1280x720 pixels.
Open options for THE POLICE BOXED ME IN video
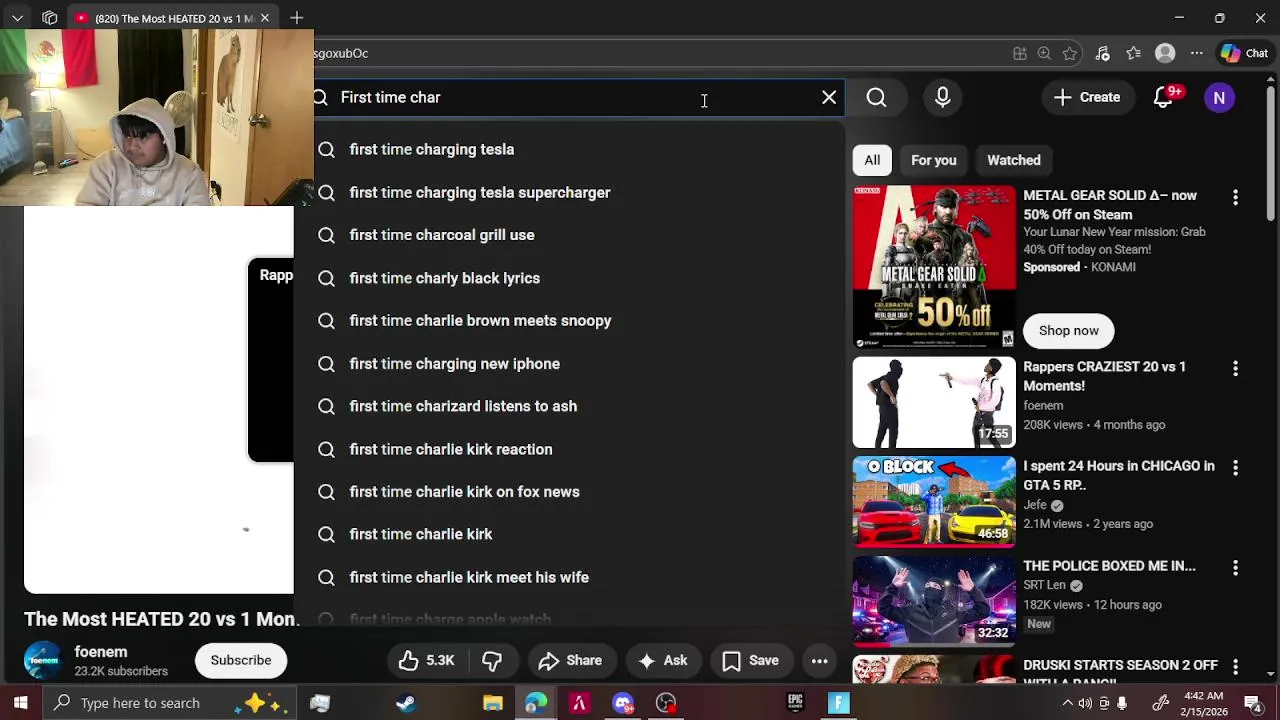[1235, 568]
